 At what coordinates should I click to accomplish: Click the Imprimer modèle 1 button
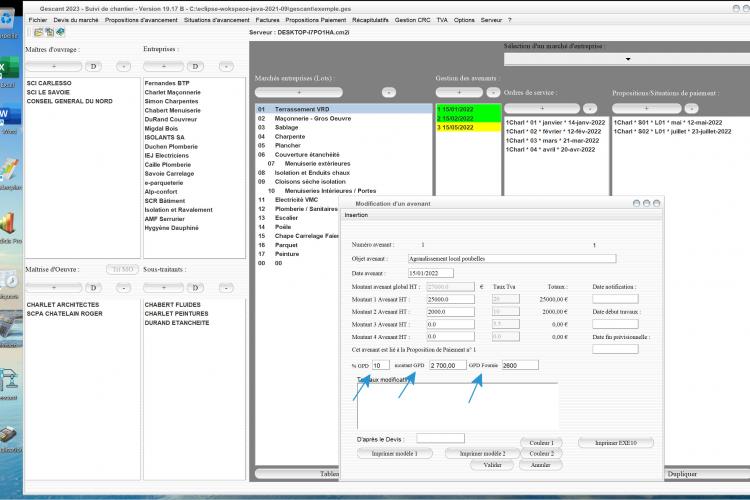click(395, 453)
